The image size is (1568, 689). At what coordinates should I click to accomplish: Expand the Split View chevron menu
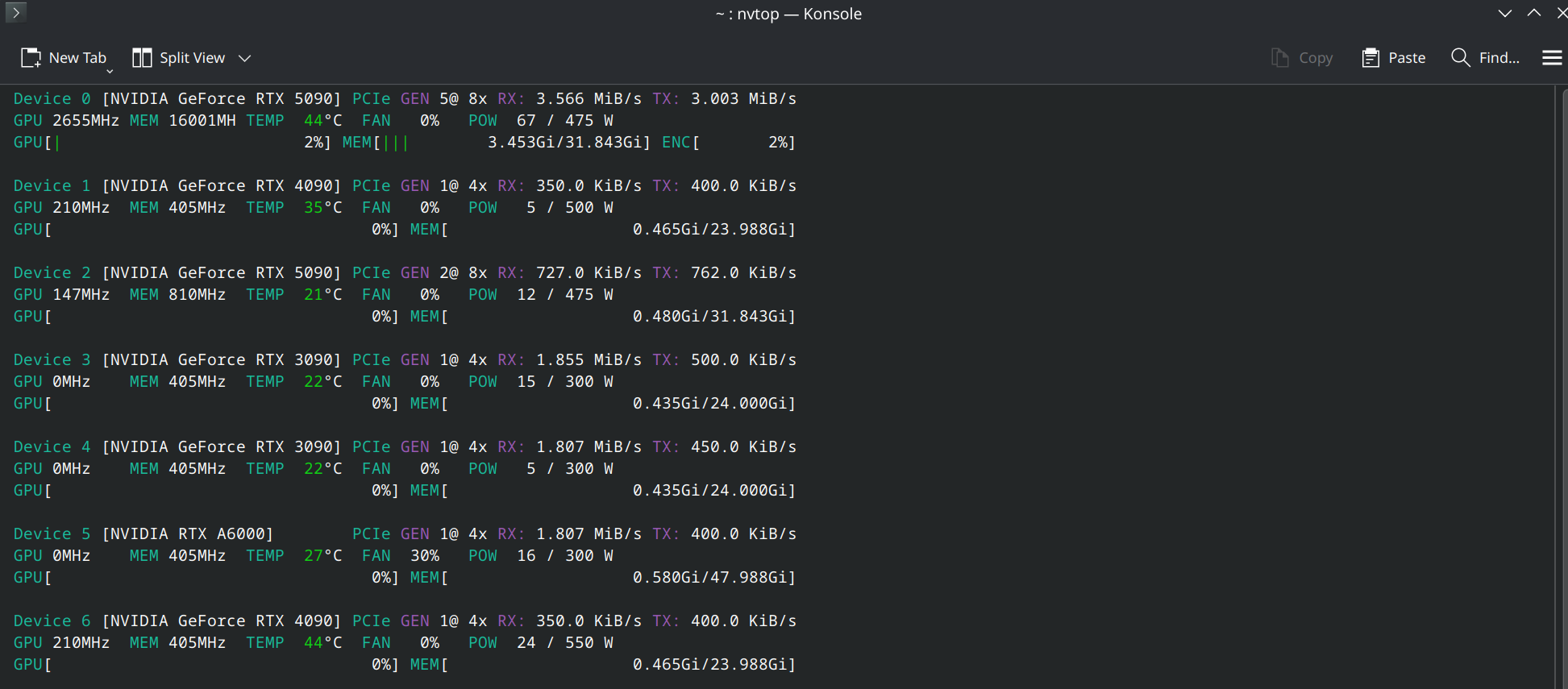click(245, 58)
